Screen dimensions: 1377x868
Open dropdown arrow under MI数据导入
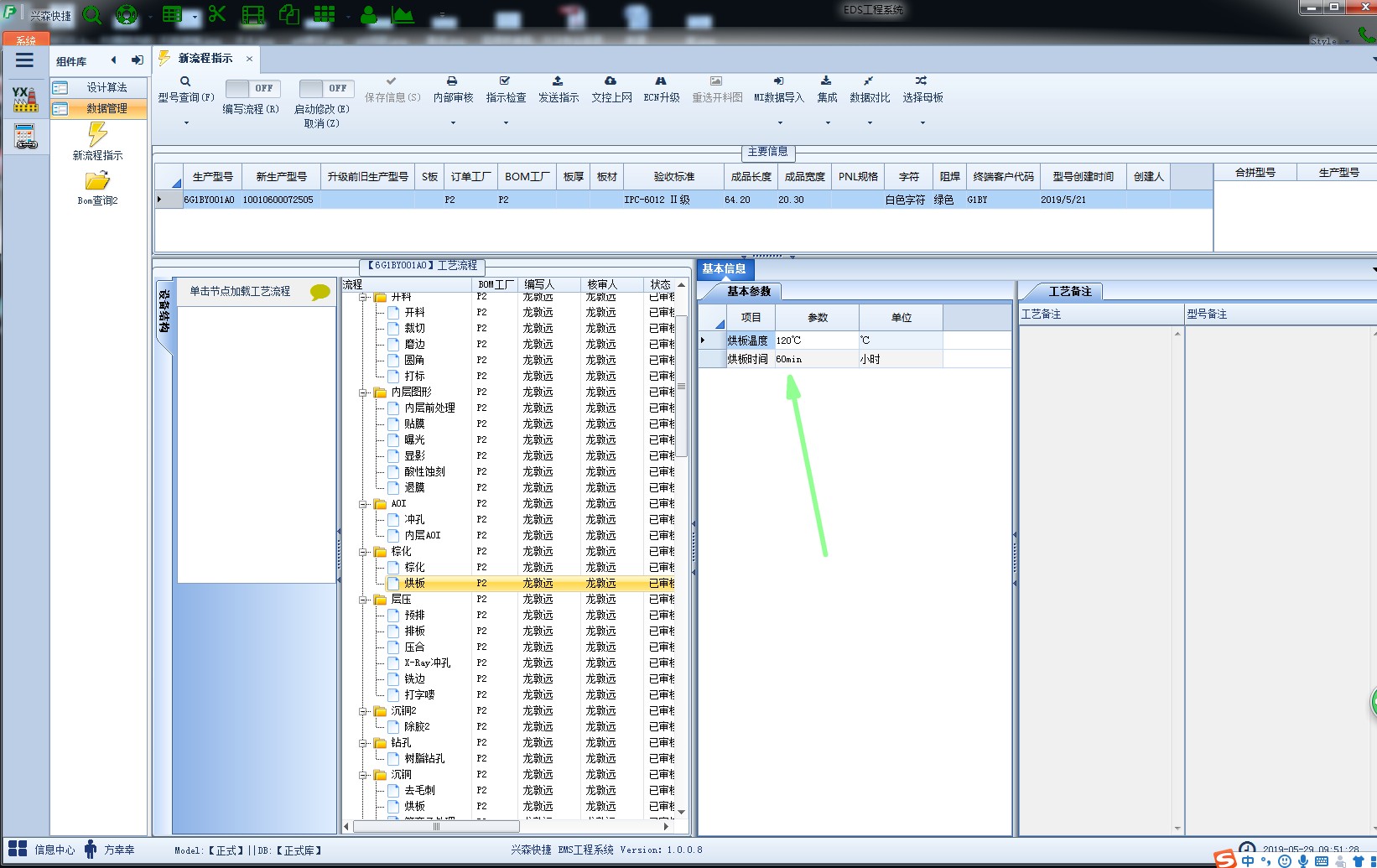coord(780,123)
